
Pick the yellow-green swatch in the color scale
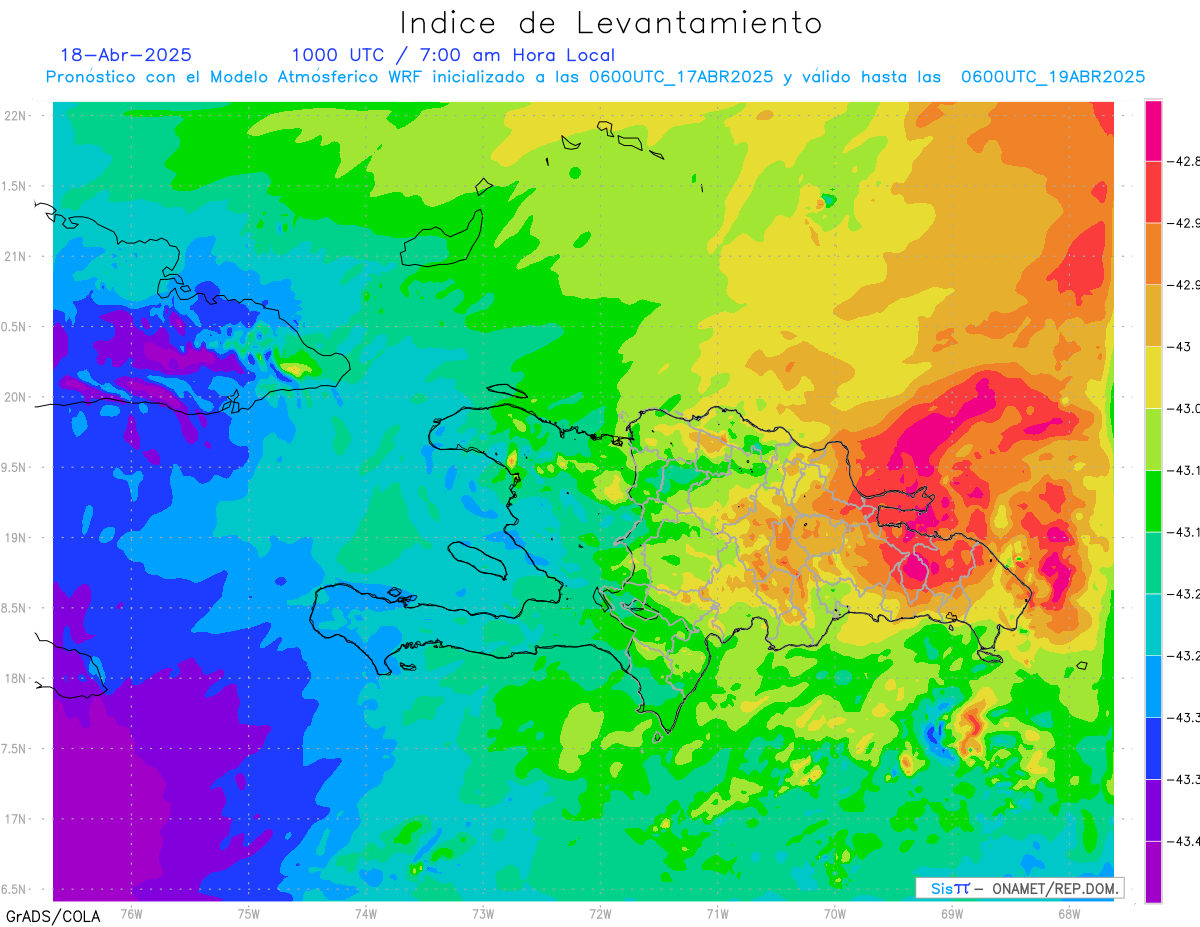coord(1153,439)
